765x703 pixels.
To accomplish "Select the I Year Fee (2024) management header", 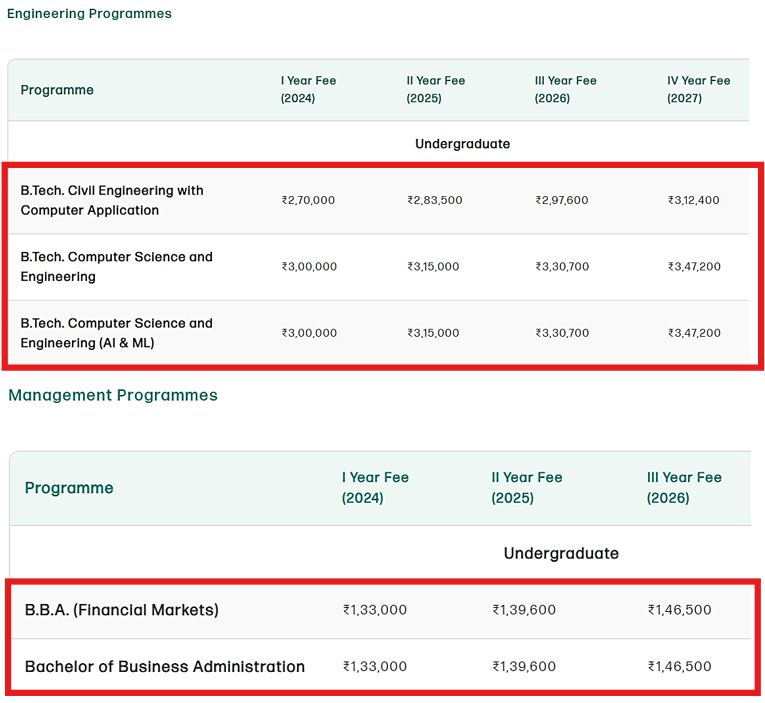I will tap(375, 487).
